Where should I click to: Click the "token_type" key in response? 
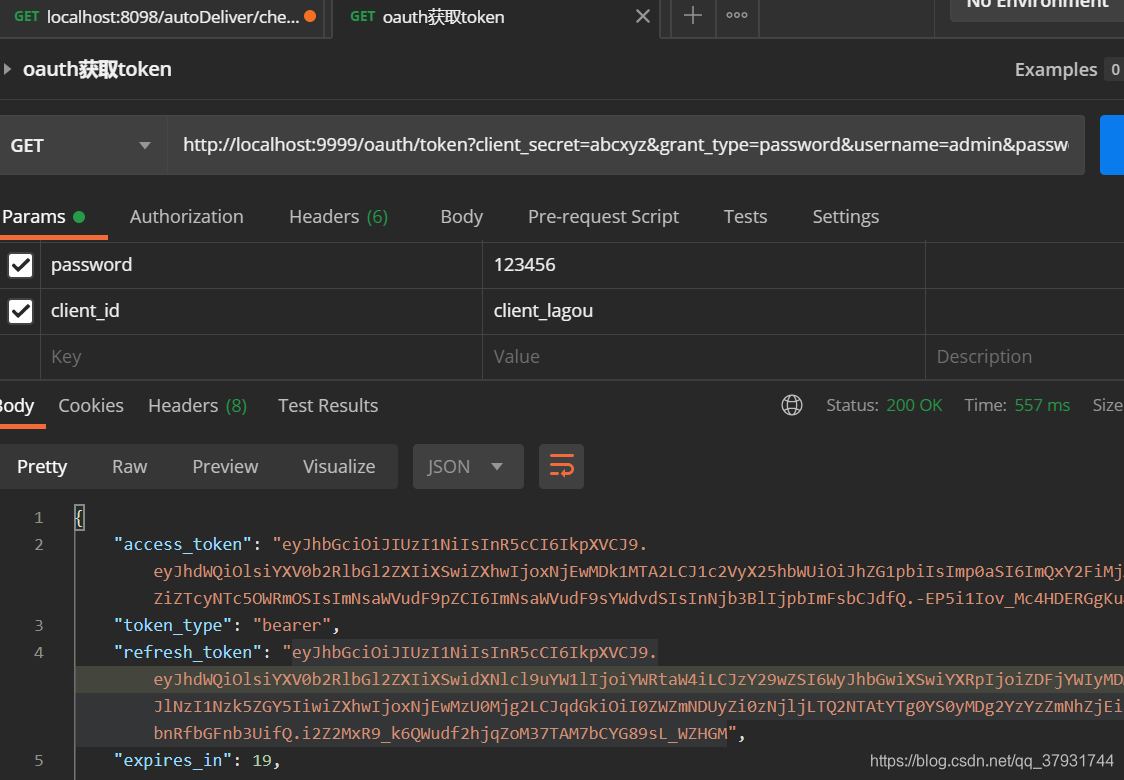tap(173, 626)
